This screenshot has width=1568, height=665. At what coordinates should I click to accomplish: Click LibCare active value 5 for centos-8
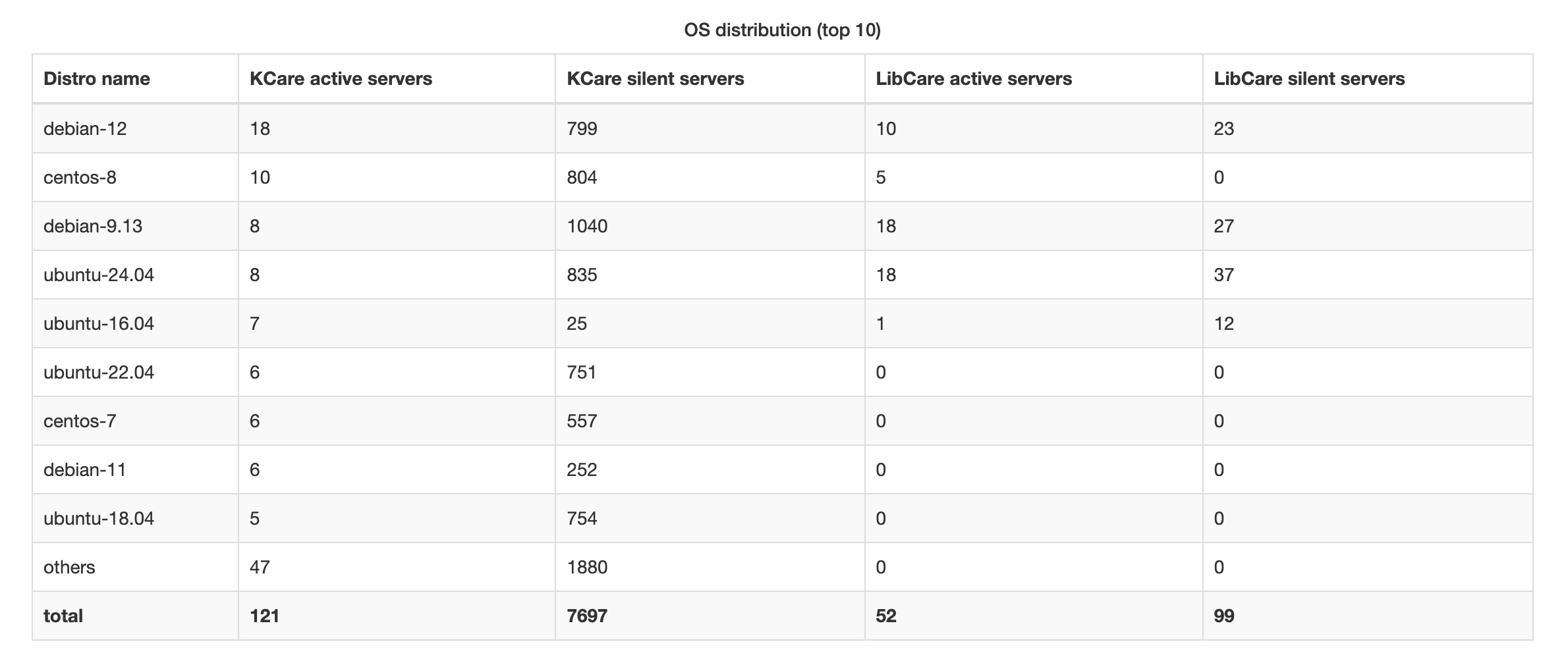[x=881, y=177]
